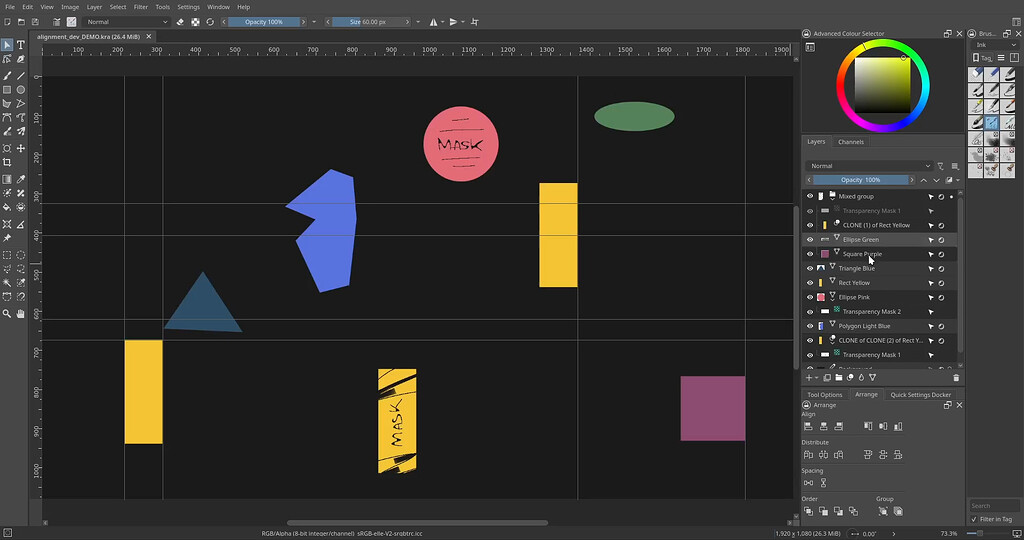This screenshot has width=1024, height=540.
Task: Move layer up with arrow button
Action: [x=923, y=180]
